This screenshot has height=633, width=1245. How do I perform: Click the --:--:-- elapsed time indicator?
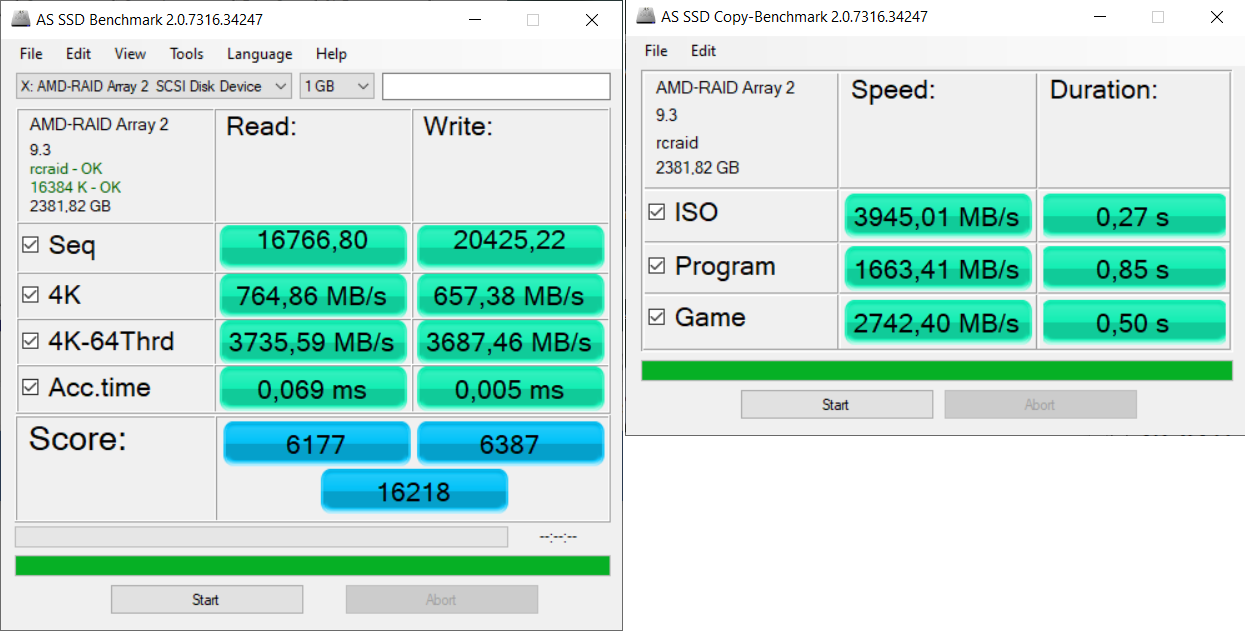coord(558,537)
